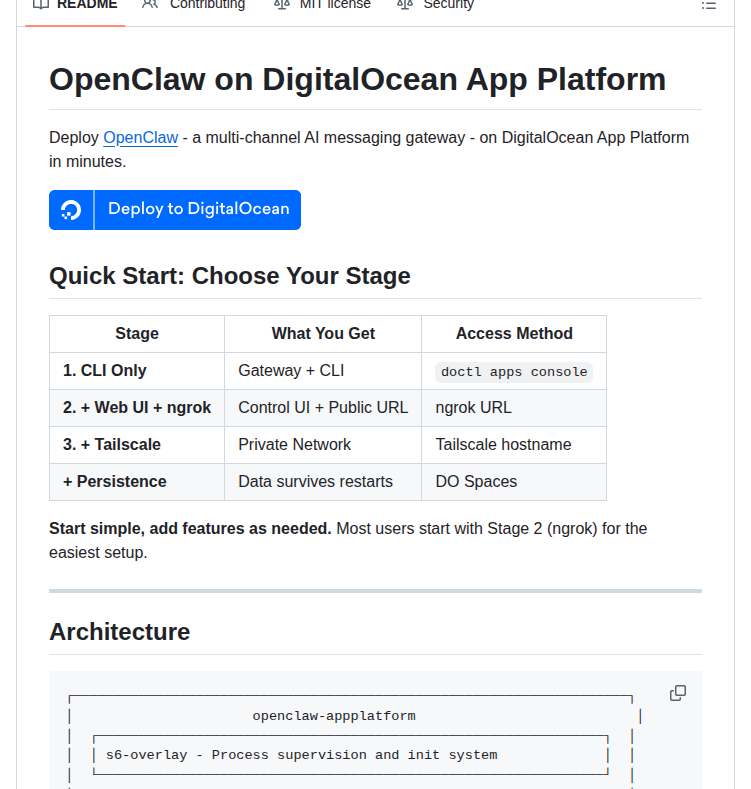The height and width of the screenshot is (789, 751).
Task: Click the Private Network cell
Action: 323,445
